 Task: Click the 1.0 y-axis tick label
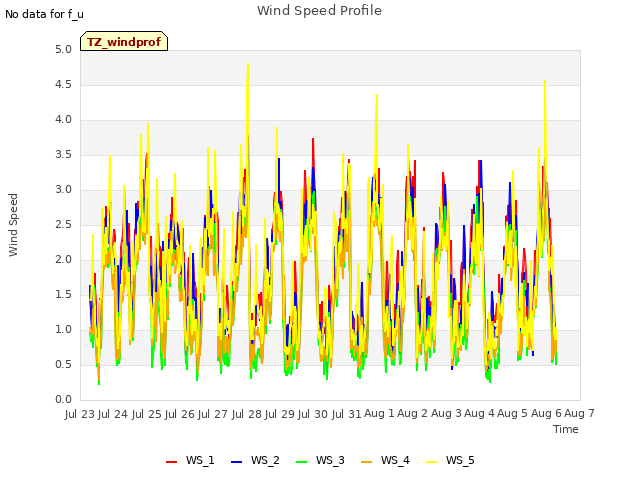[x=63, y=330]
